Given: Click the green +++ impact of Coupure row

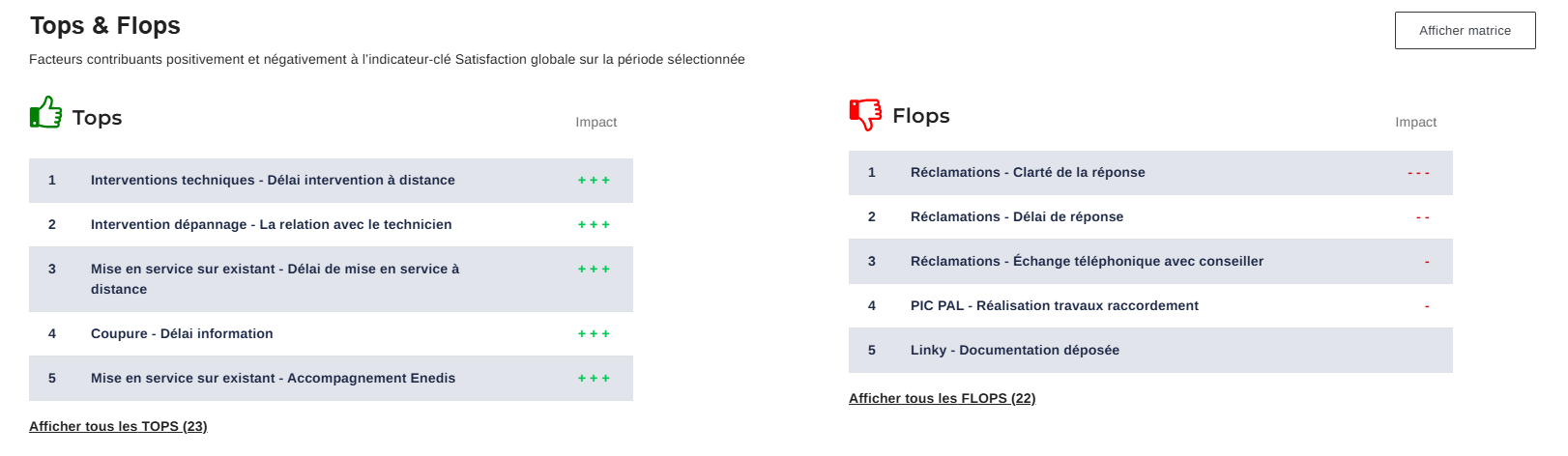Looking at the screenshot, I should (594, 334).
